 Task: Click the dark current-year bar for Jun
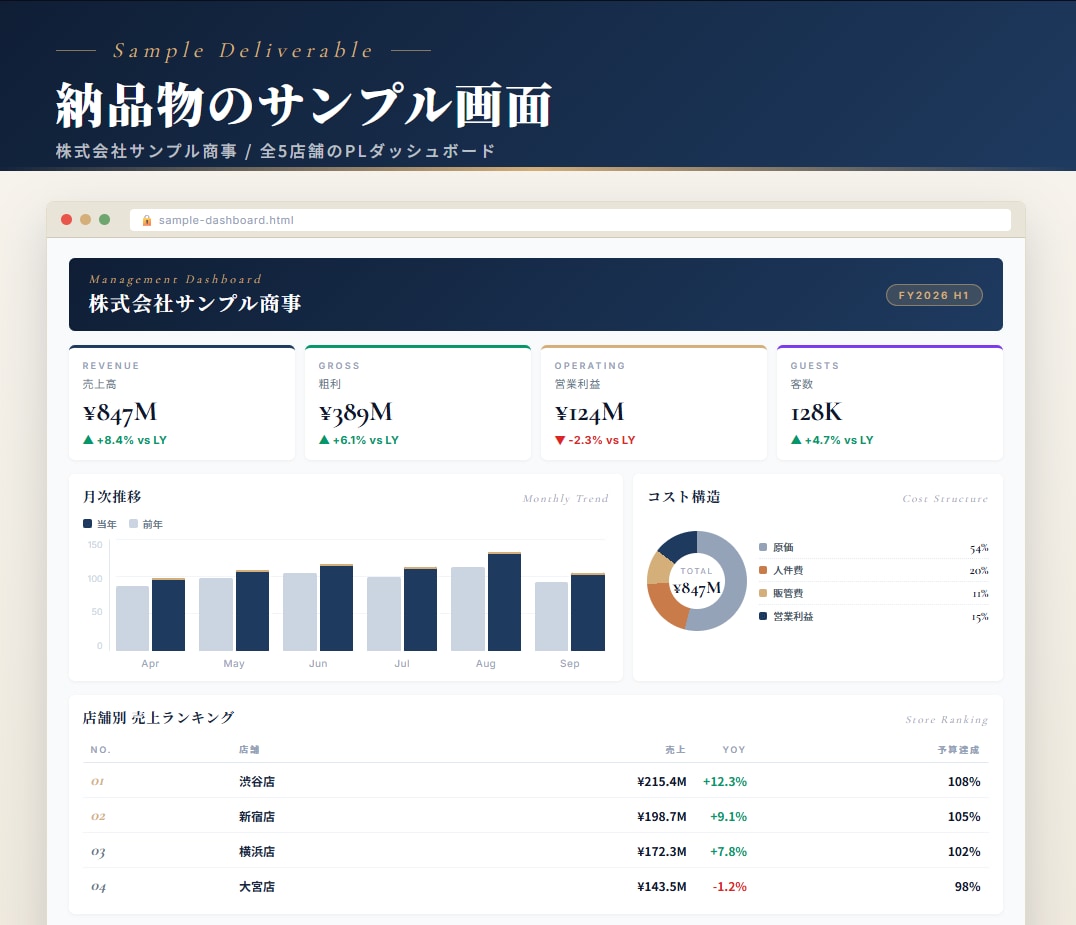[x=336, y=607]
